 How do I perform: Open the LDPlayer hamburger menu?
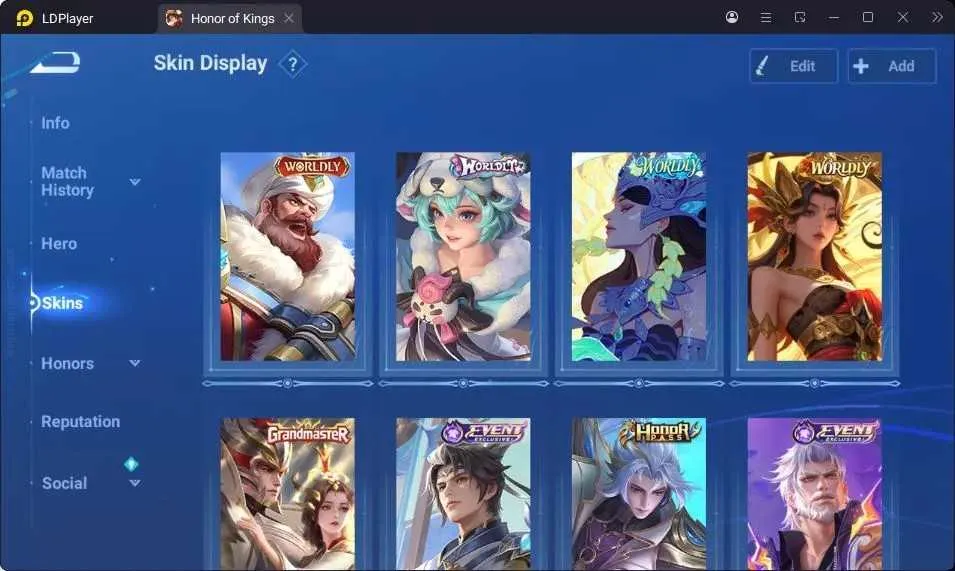click(x=766, y=17)
